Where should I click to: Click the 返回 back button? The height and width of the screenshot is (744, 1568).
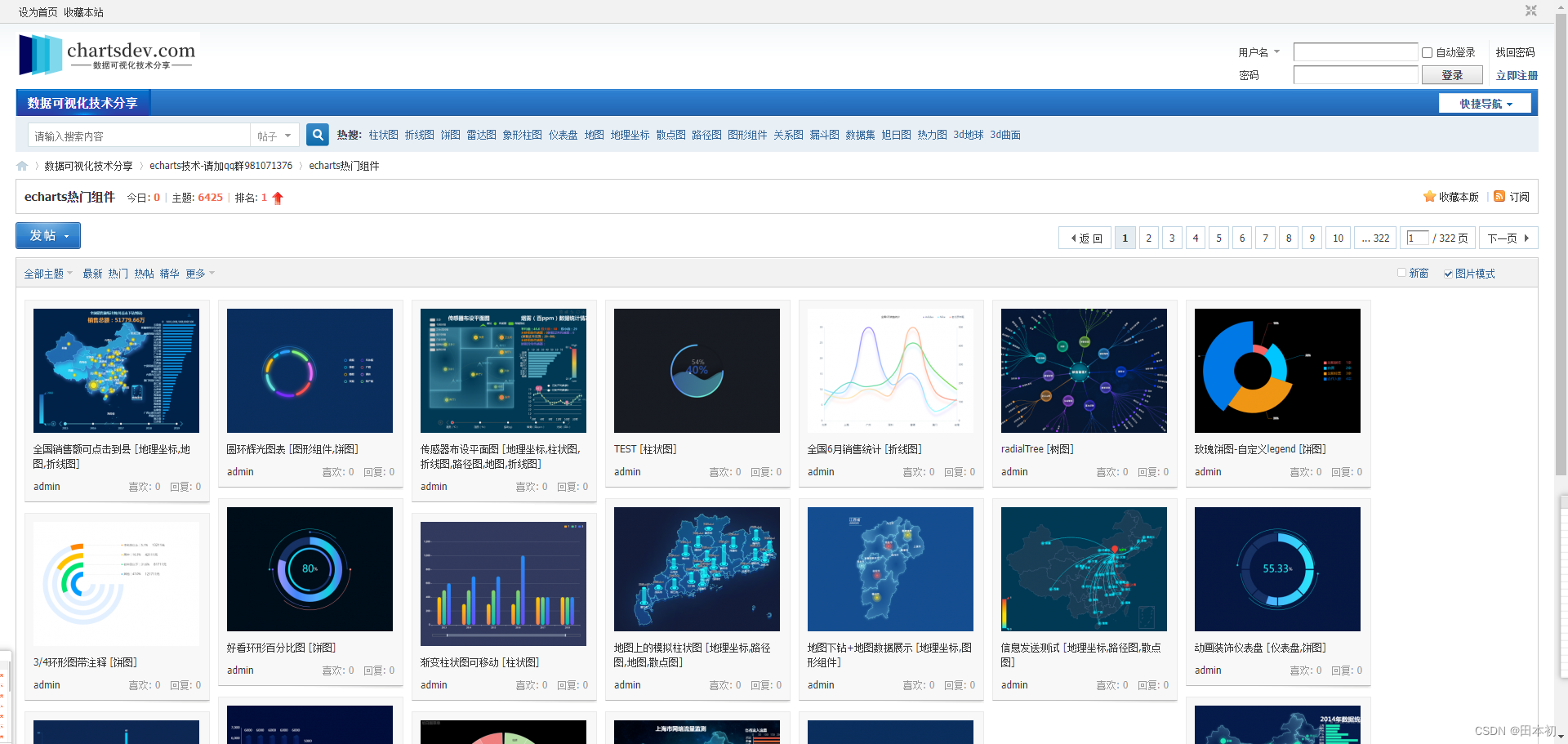click(1085, 238)
